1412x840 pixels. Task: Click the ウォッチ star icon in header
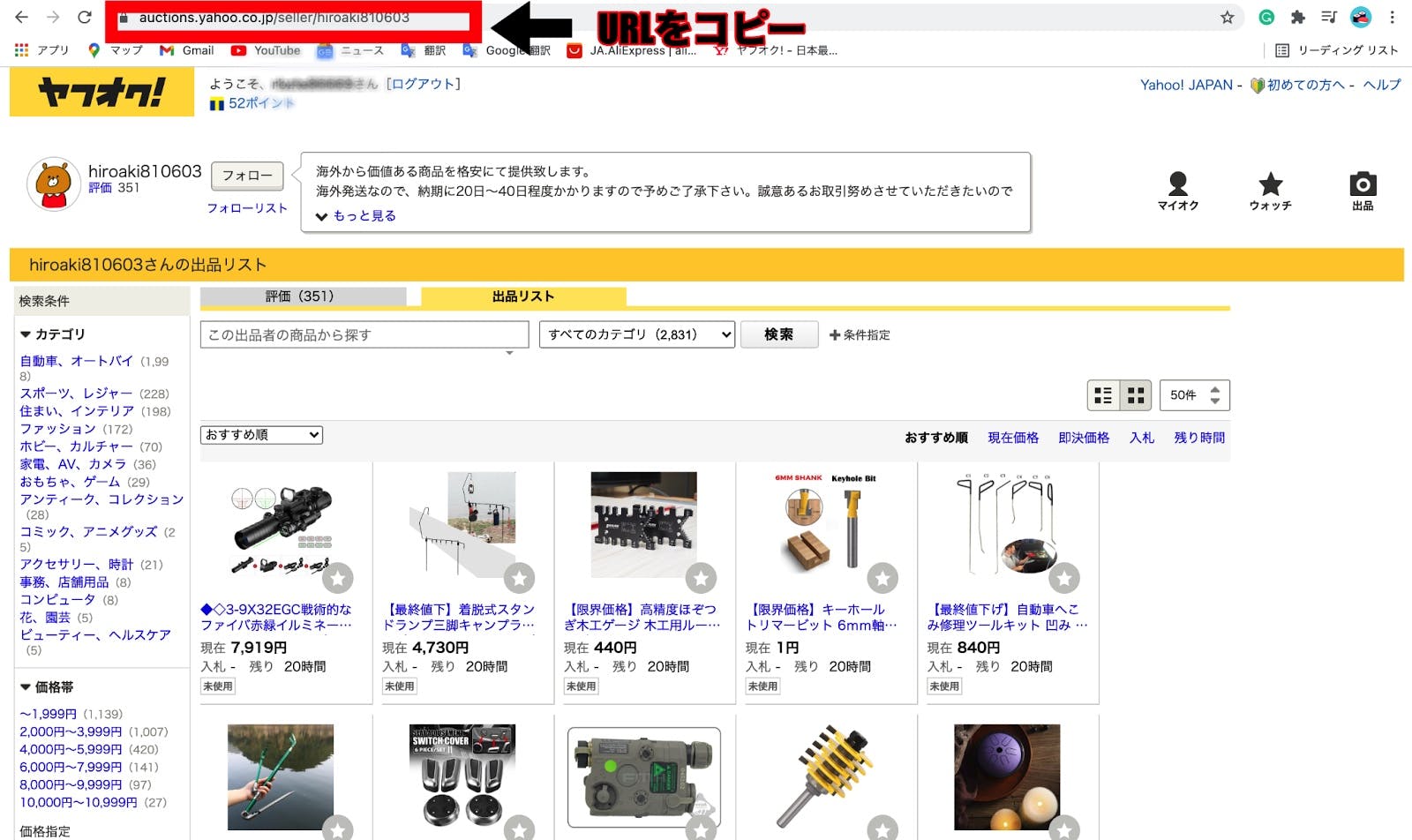[1270, 191]
